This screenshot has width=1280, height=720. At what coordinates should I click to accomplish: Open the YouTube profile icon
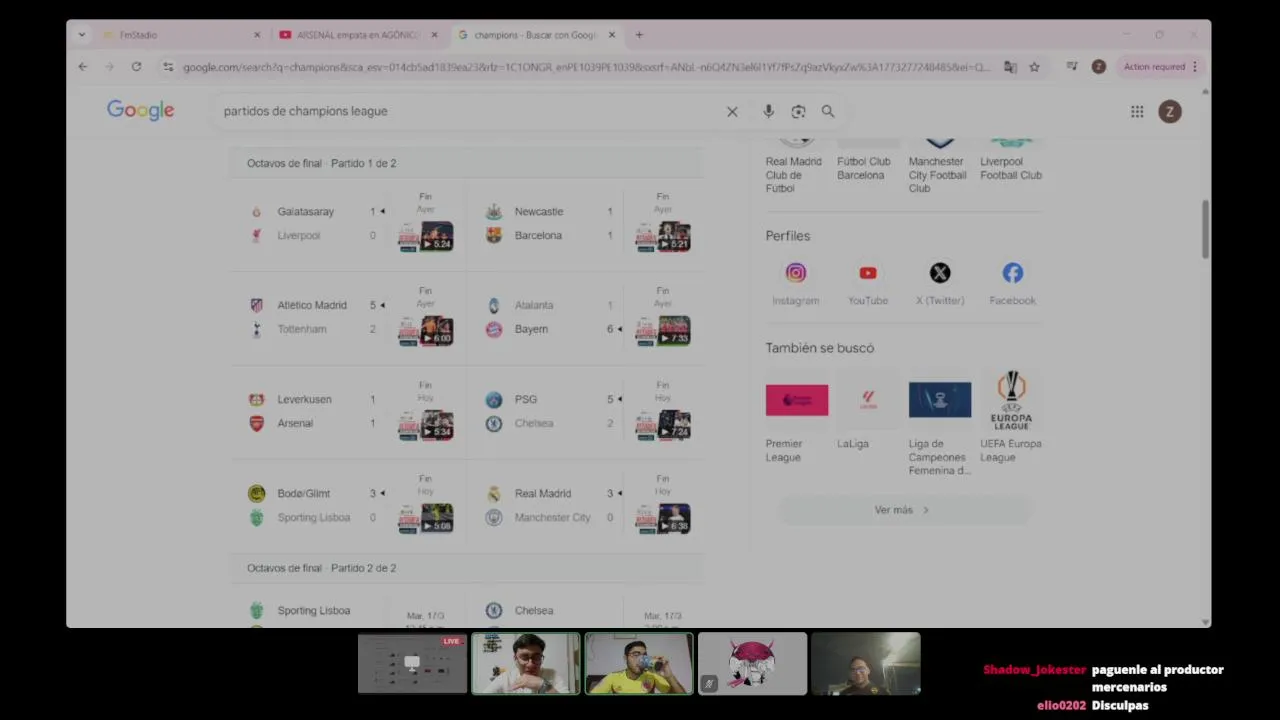click(x=868, y=273)
